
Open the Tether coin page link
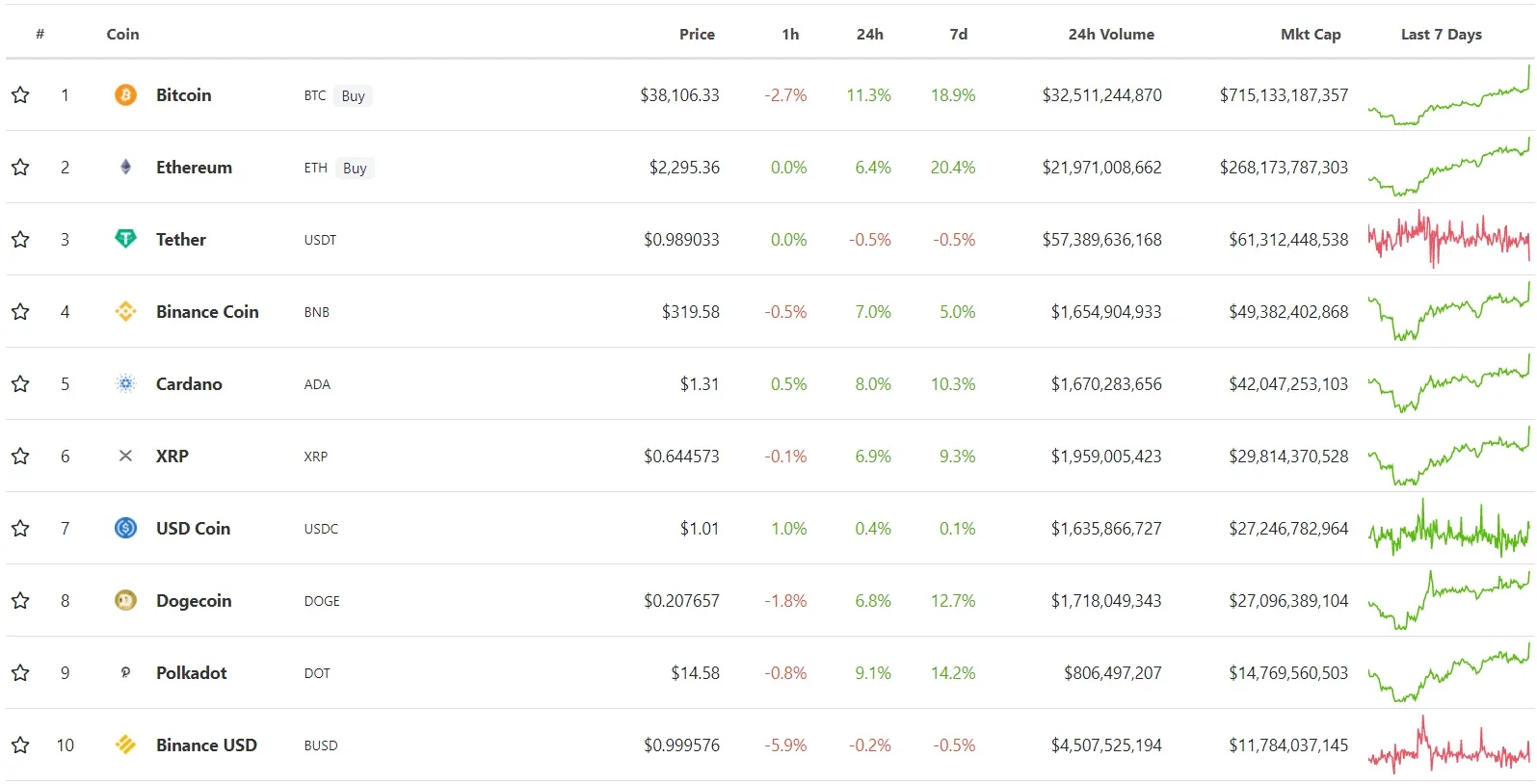pyautogui.click(x=181, y=239)
